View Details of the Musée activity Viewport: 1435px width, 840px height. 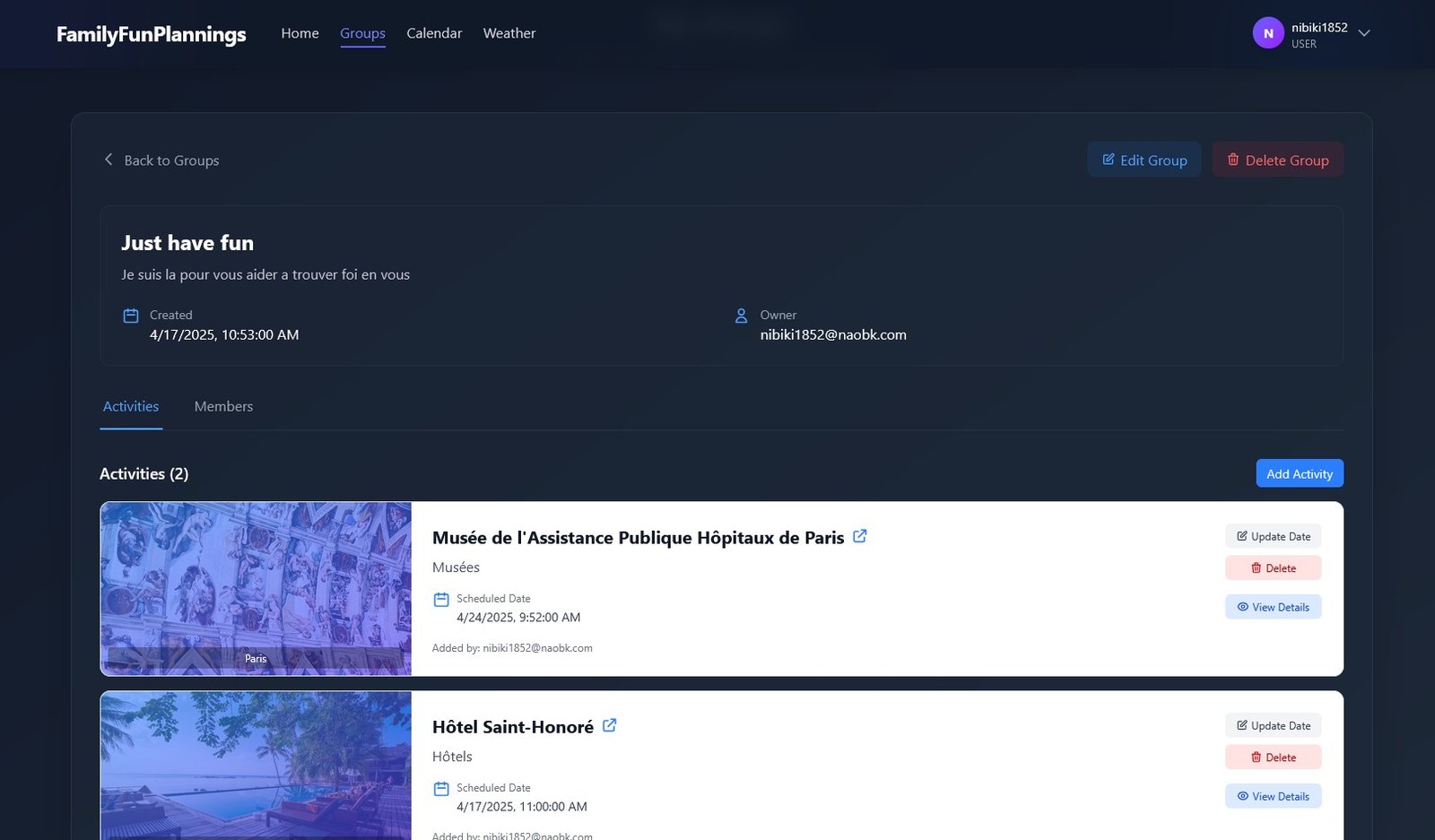[x=1273, y=607]
